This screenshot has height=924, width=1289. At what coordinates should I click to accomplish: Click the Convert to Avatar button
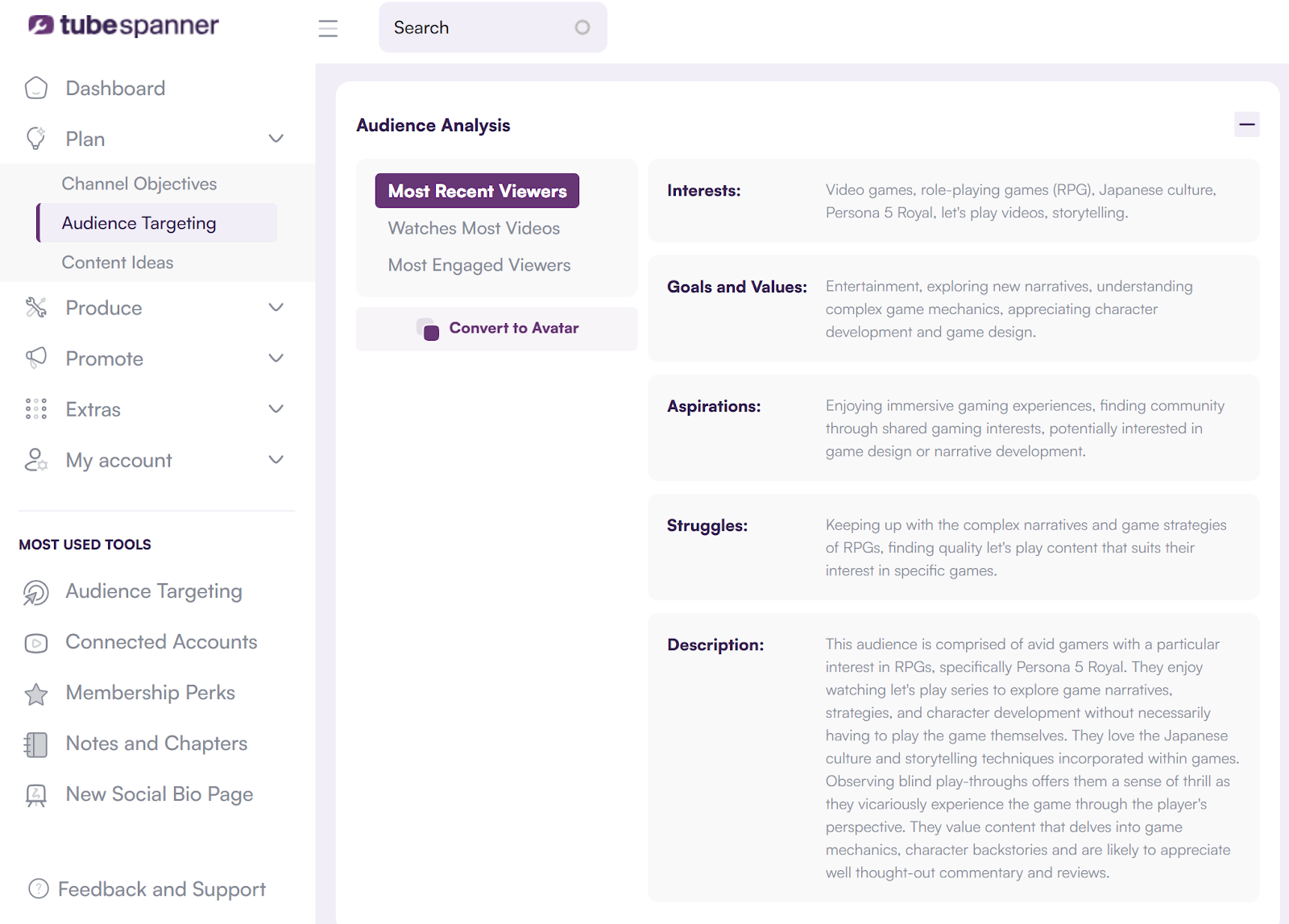click(496, 329)
